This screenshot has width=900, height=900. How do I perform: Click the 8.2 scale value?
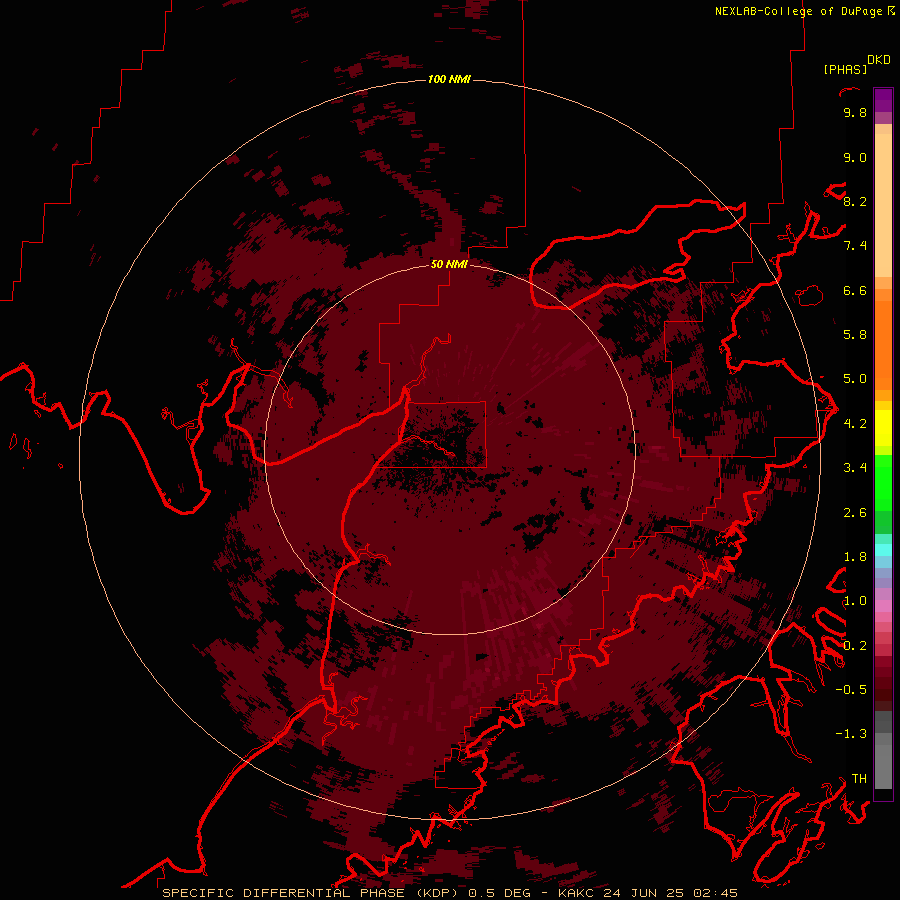pos(855,201)
